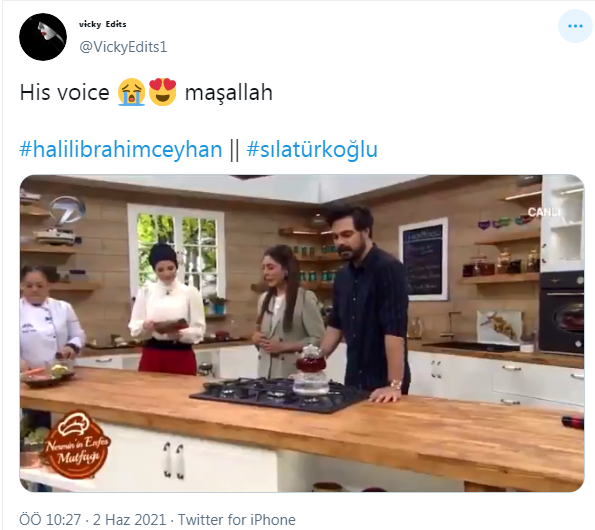Open the Twitter for iPhone source link
Image resolution: width=595 pixels, height=530 pixels.
click(x=237, y=519)
